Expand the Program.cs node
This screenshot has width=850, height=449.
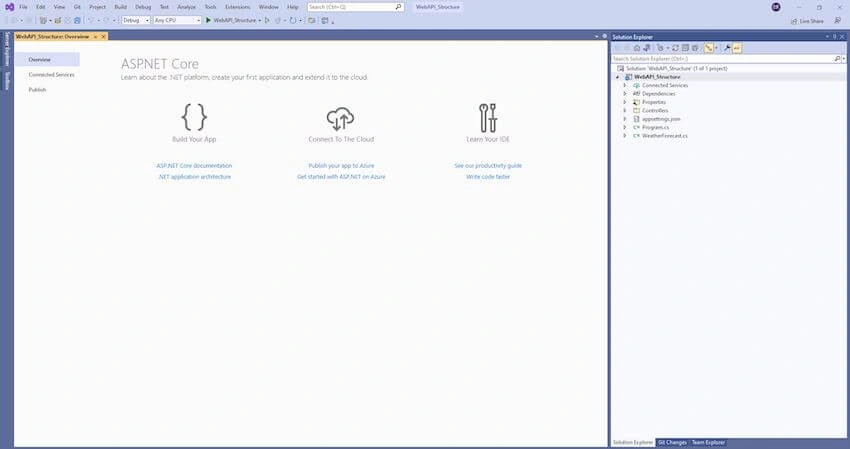625,127
